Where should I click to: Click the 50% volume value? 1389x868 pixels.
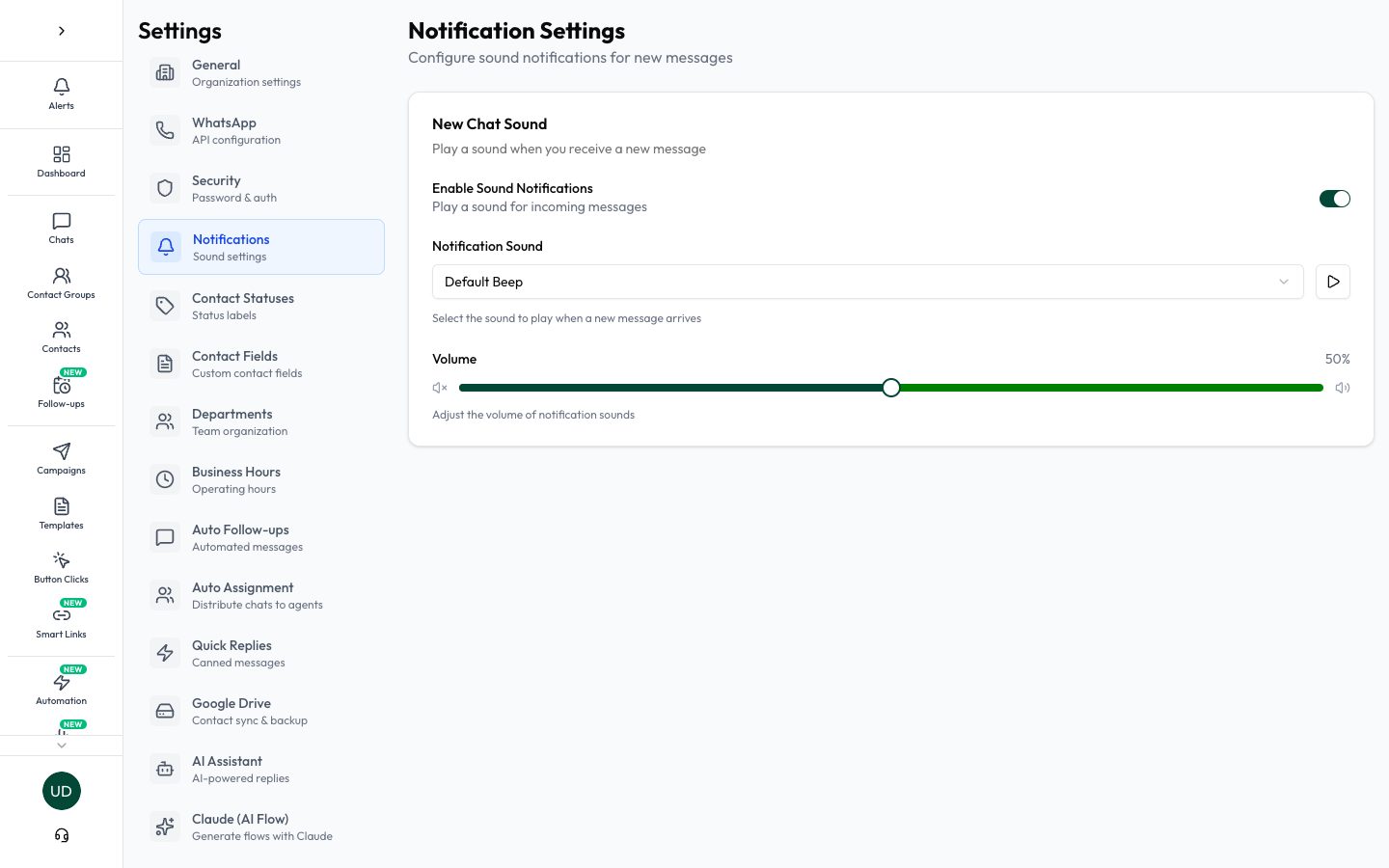(x=1338, y=359)
